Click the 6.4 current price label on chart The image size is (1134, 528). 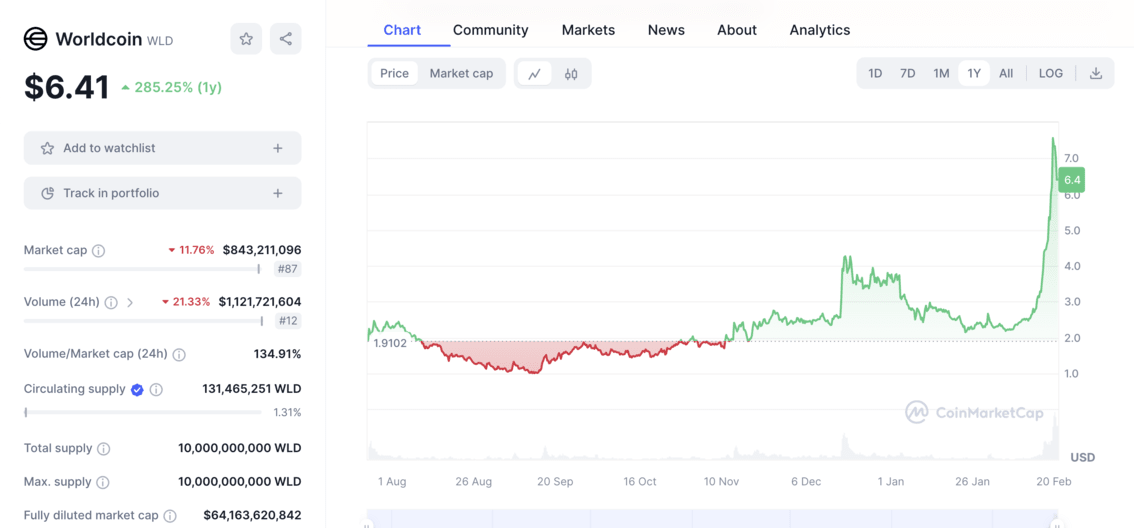point(1072,180)
